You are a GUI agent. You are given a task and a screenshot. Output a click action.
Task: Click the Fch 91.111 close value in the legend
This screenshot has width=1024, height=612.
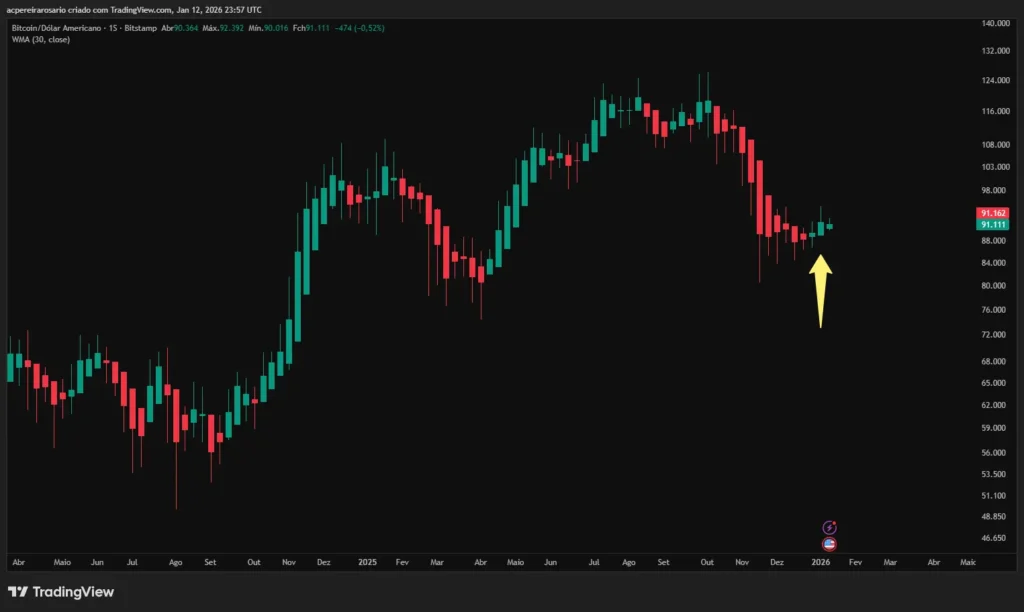coord(310,29)
